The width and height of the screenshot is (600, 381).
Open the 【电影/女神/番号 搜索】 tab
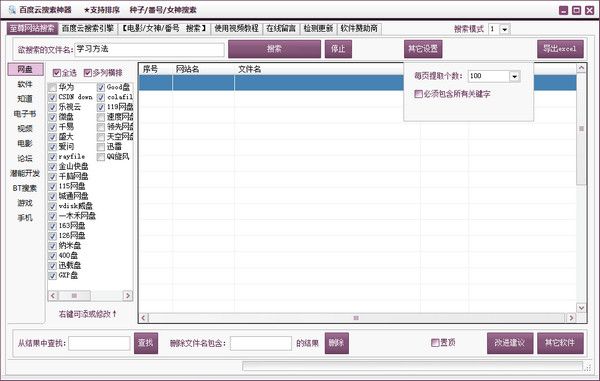point(164,28)
